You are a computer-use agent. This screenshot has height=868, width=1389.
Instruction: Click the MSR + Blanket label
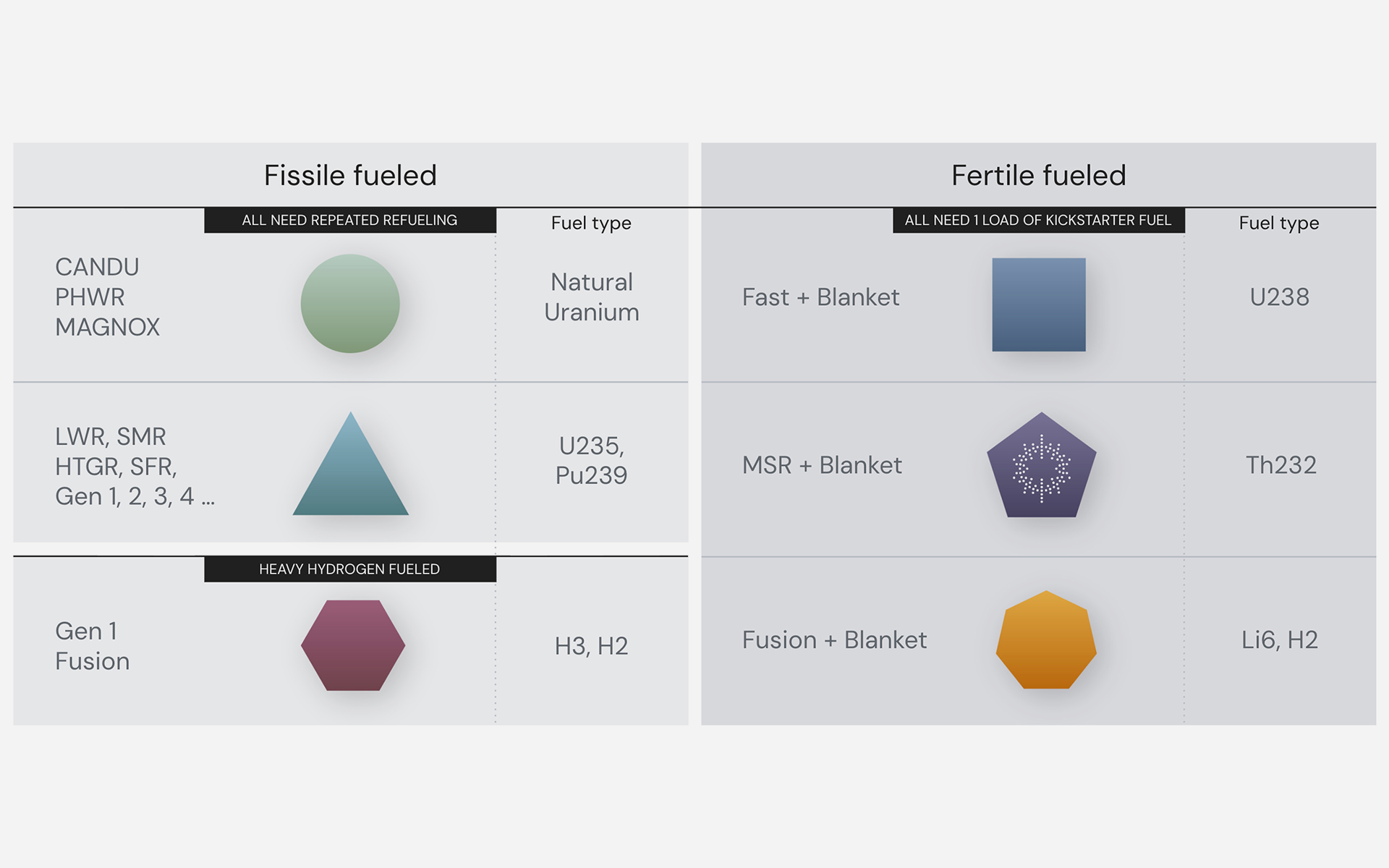[x=822, y=464]
